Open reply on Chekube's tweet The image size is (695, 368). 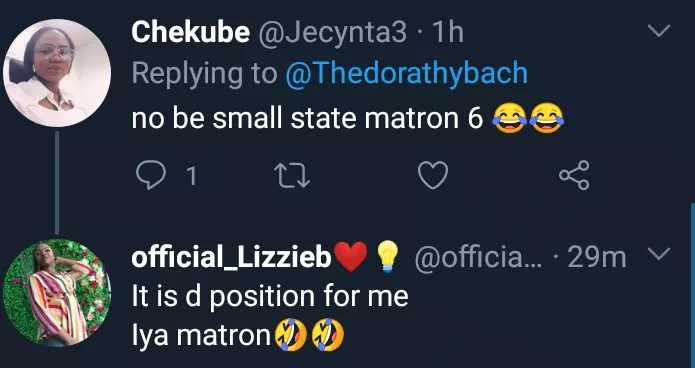[151, 176]
